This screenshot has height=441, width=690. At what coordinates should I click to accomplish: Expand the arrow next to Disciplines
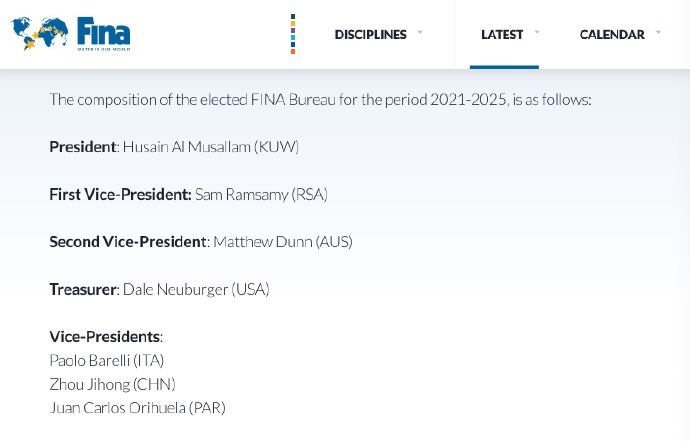tap(420, 33)
